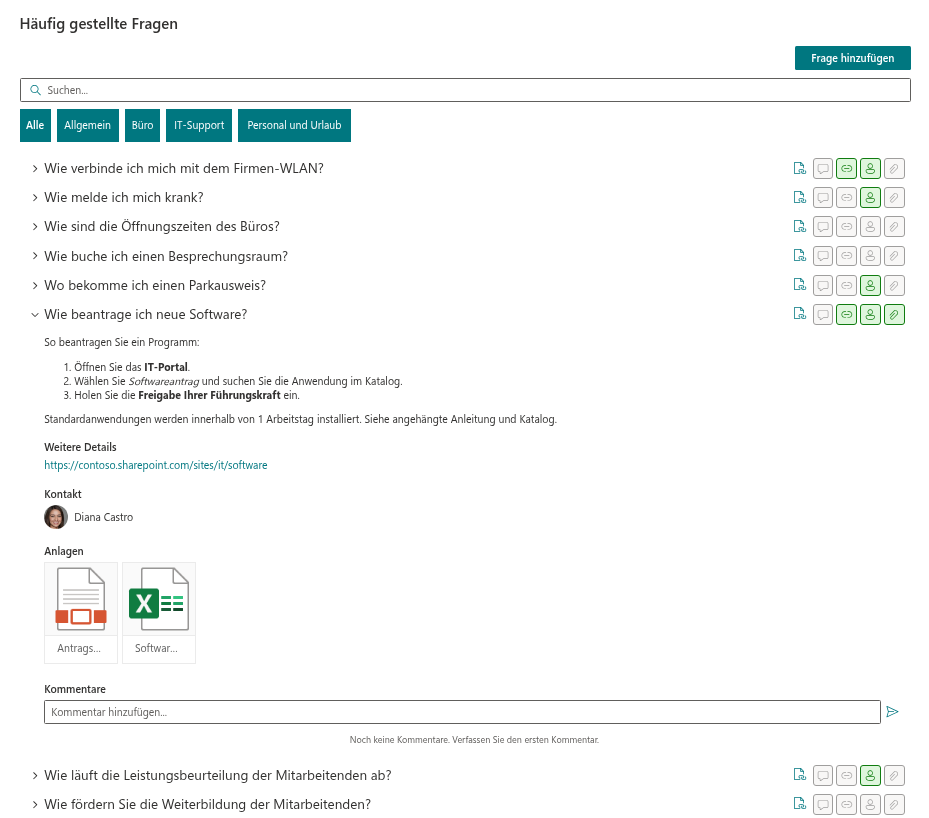Expand the 'Wie buche ich einen Besprechungsraum?' chevron
929x818 pixels.
point(35,256)
